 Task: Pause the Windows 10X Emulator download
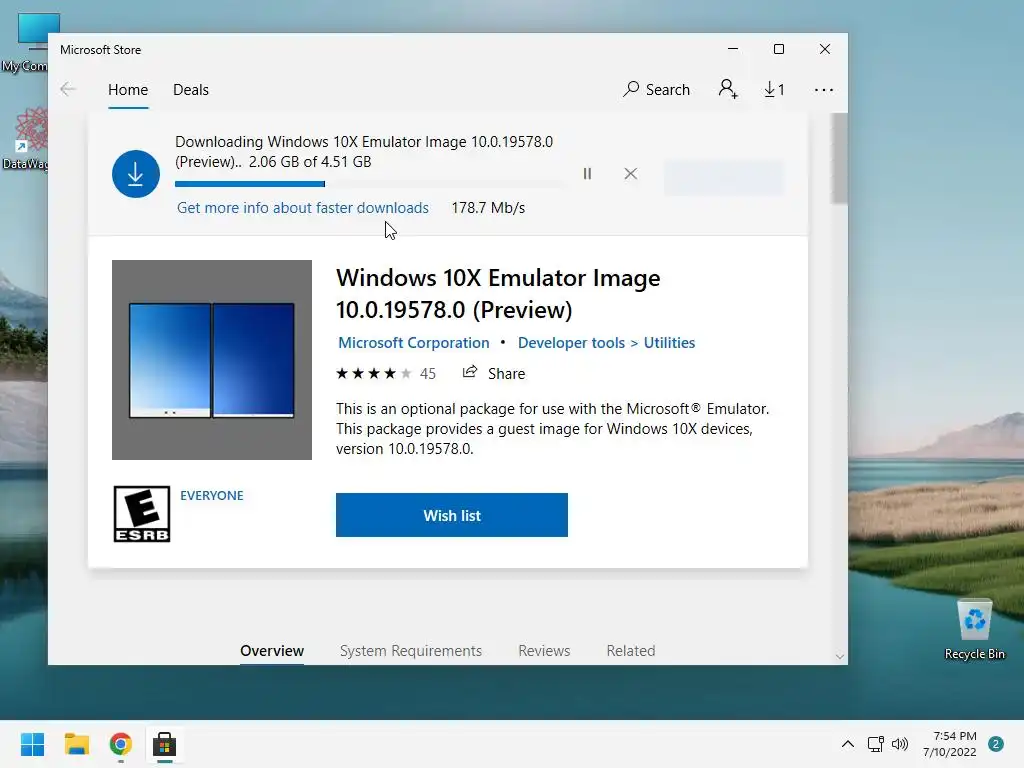[x=587, y=174]
